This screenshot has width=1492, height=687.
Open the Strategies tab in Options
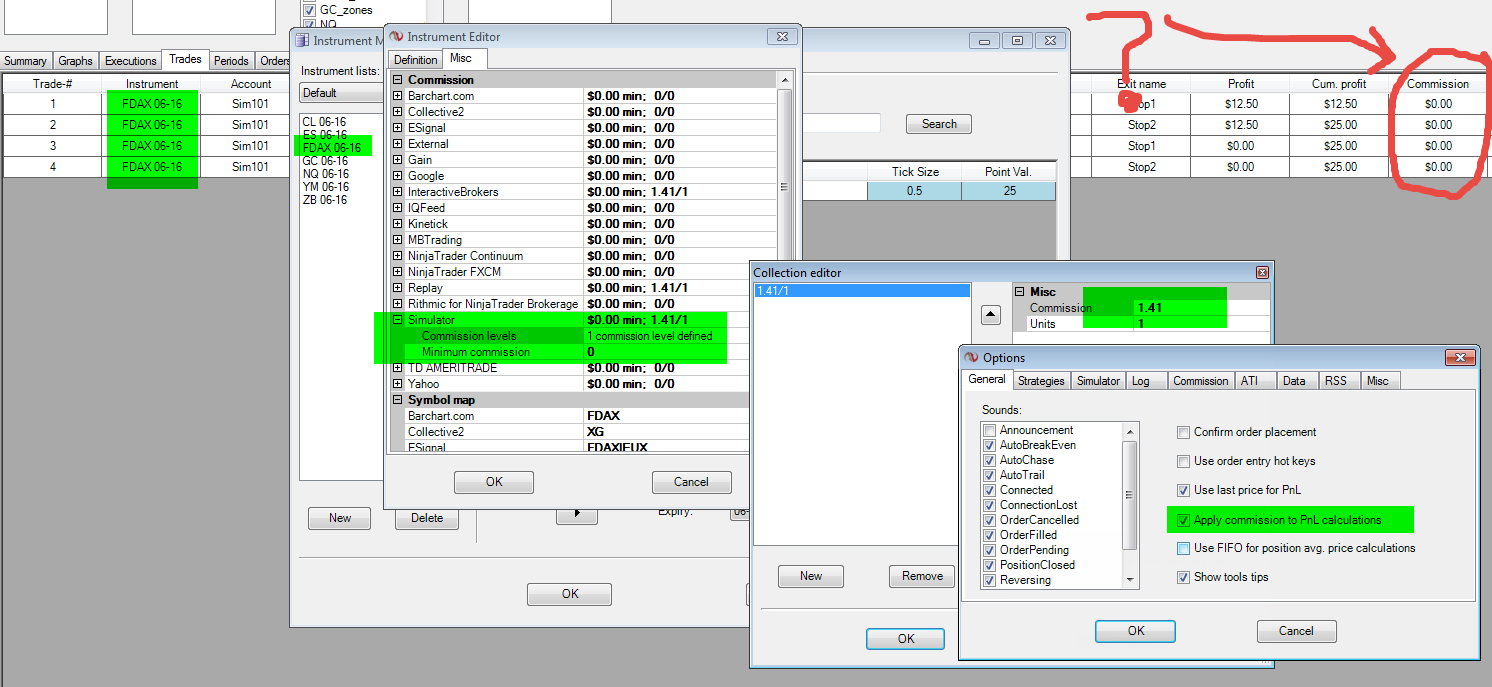pos(1041,381)
